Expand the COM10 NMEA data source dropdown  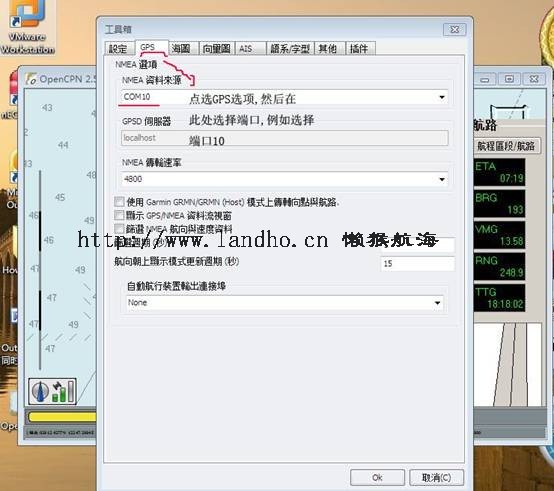point(442,97)
